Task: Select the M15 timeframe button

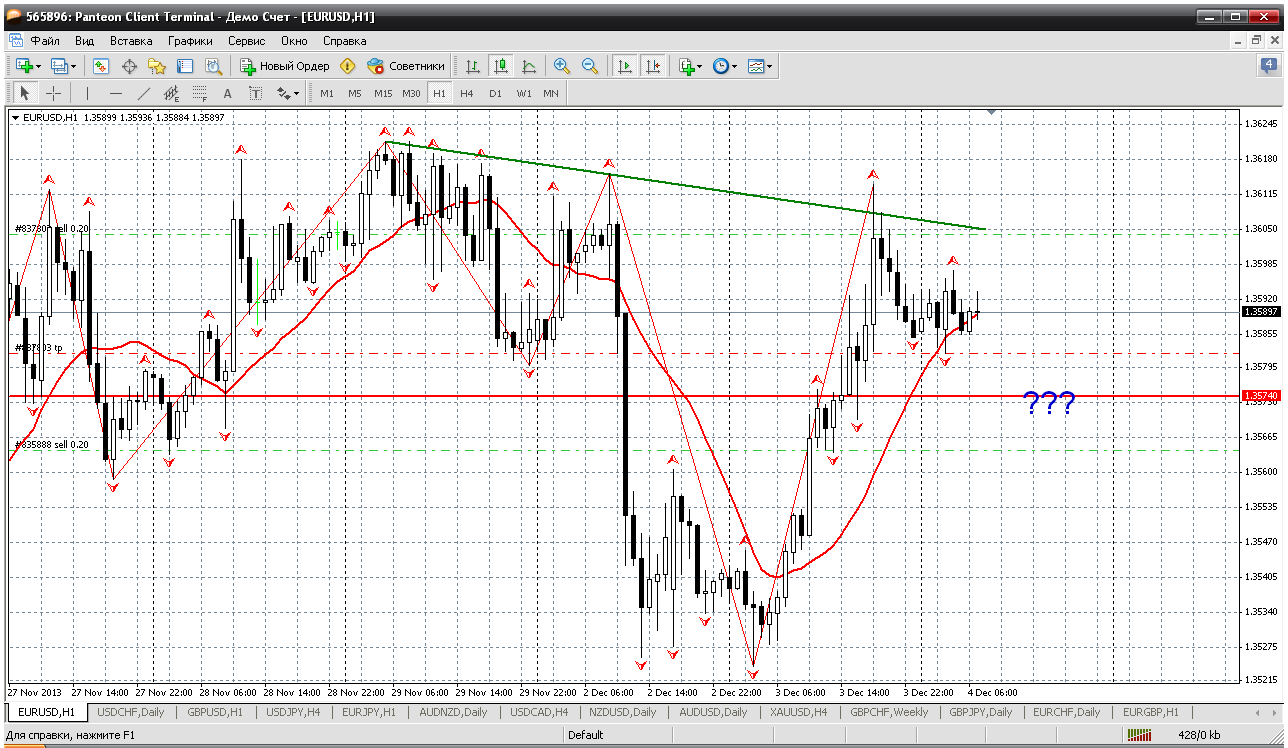Action: pyautogui.click(x=383, y=93)
